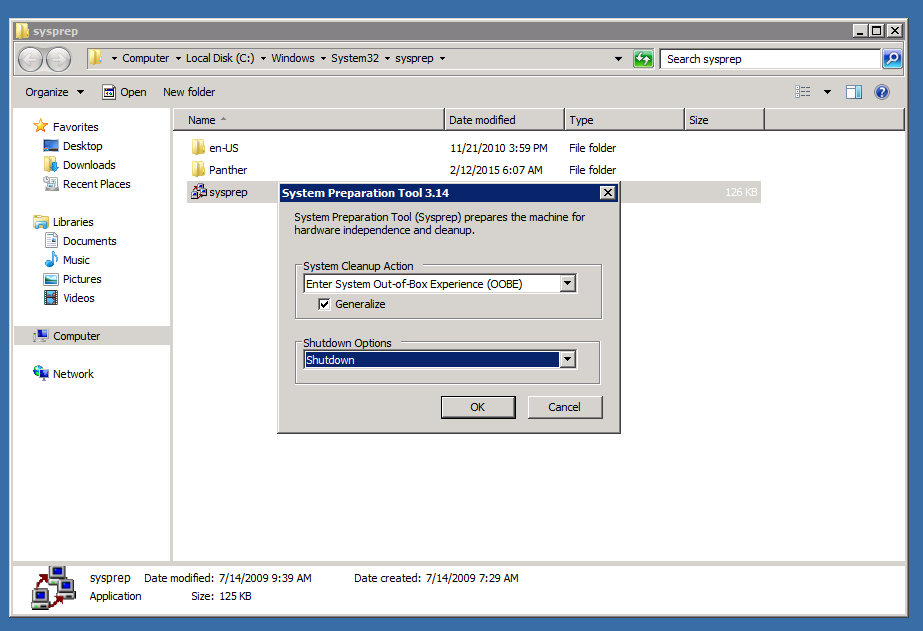Click the Computer icon in sidebar
923x631 pixels.
tap(41, 336)
